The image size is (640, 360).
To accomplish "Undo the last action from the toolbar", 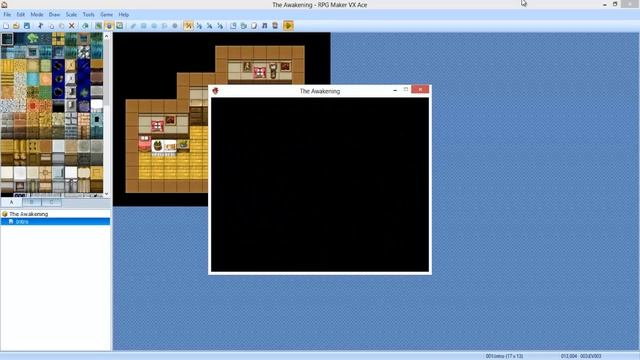I will coord(85,26).
